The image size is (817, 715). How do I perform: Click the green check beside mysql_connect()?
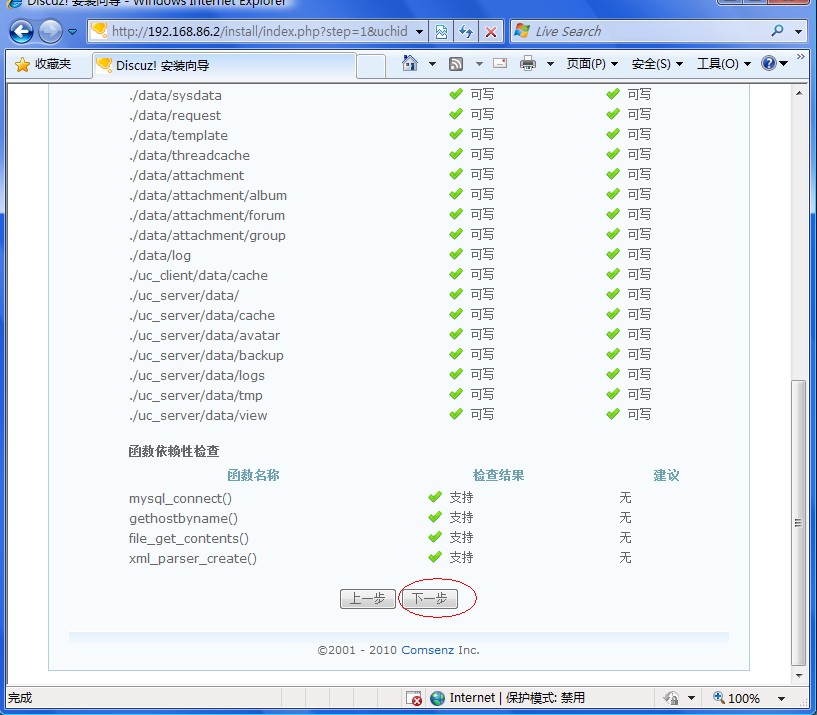(x=435, y=497)
